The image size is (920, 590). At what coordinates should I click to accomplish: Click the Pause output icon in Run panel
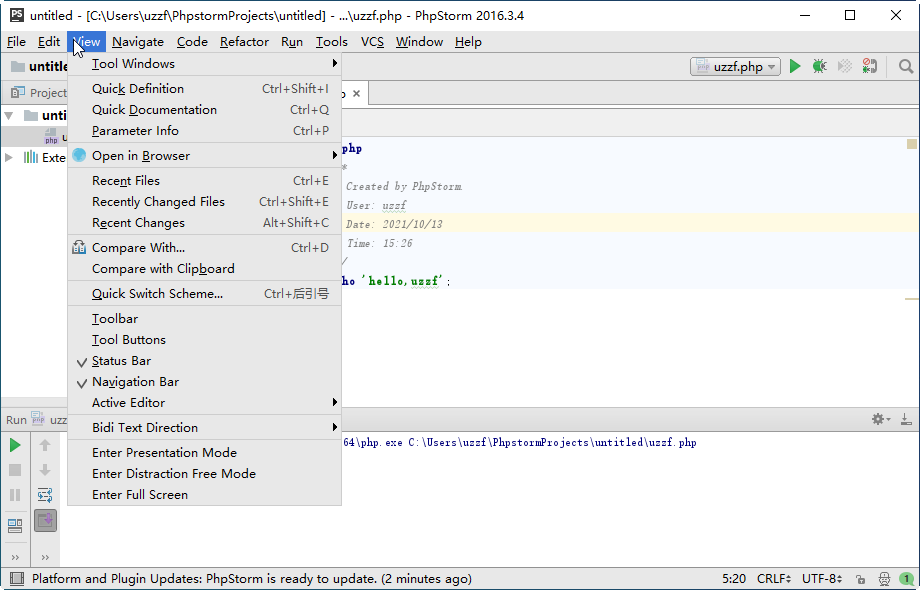[15, 495]
